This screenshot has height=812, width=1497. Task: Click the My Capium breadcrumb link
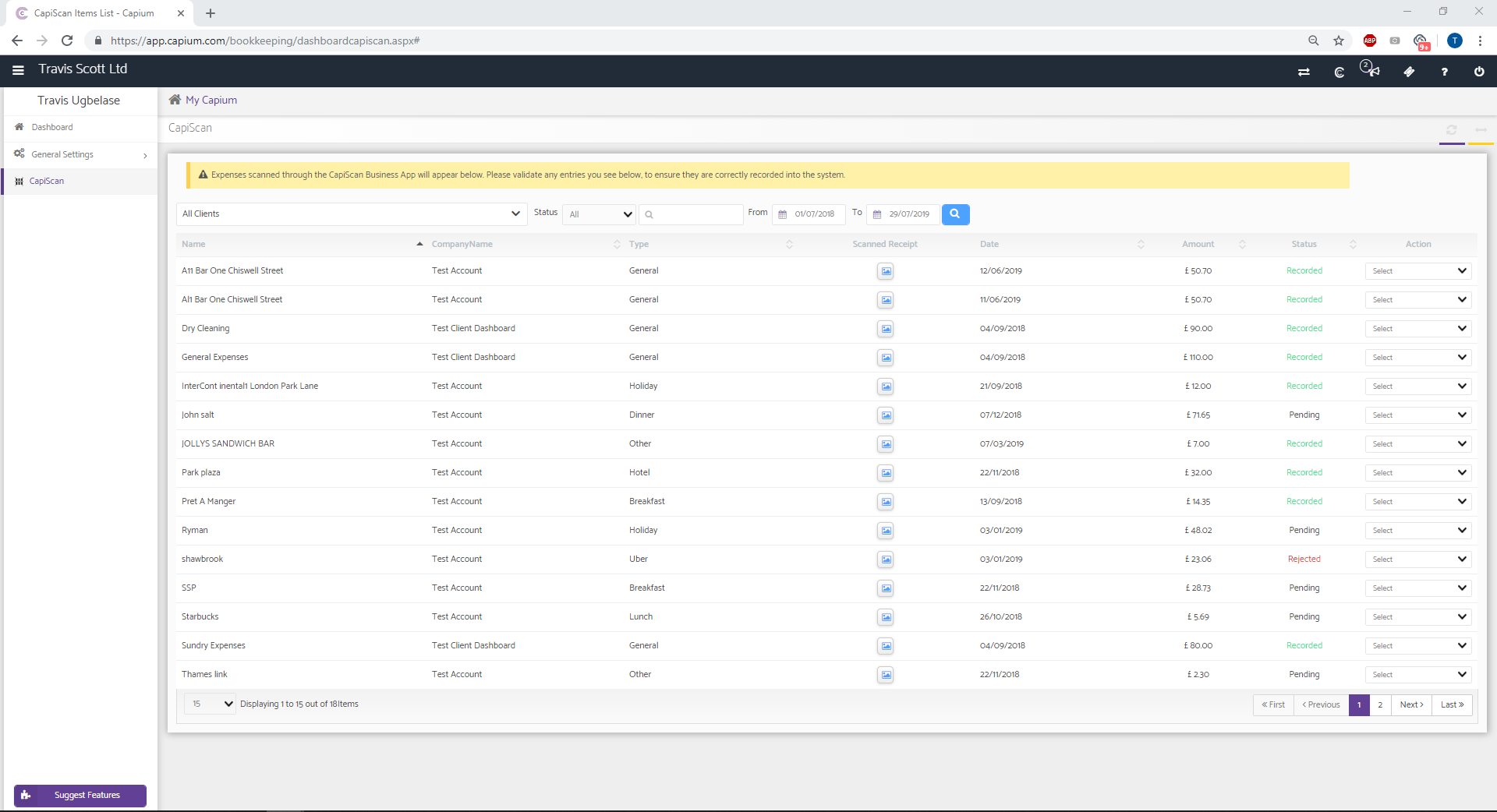(211, 100)
